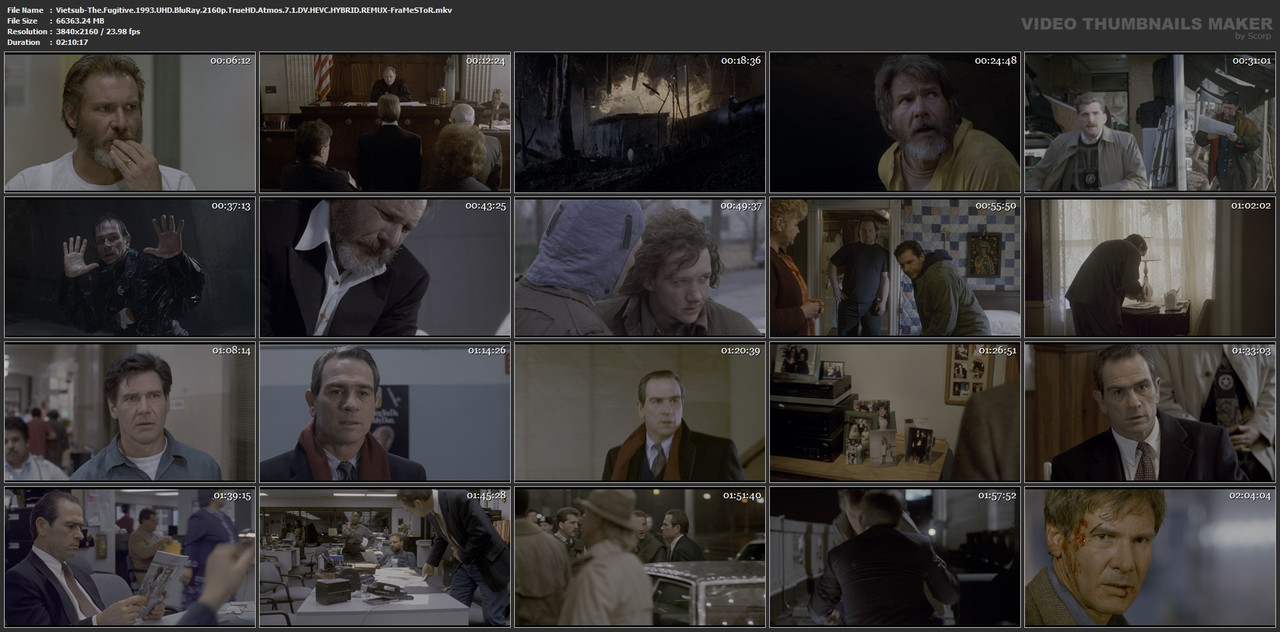Select the thumbnail timestamped 01:33:03
Image resolution: width=1280 pixels, height=632 pixels.
[1150, 412]
